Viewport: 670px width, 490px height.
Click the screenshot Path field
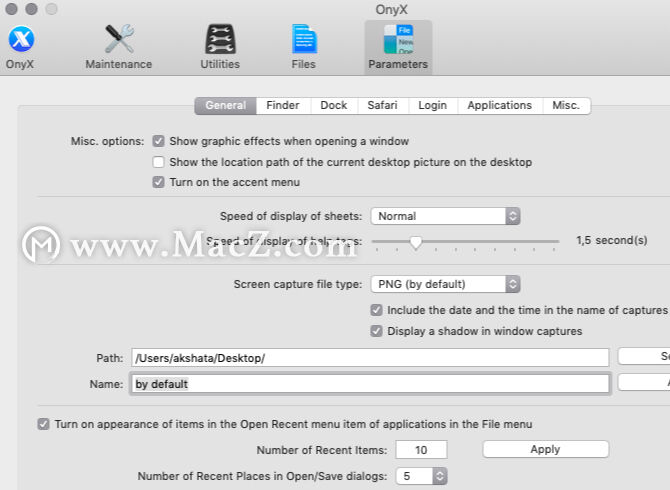pos(370,358)
